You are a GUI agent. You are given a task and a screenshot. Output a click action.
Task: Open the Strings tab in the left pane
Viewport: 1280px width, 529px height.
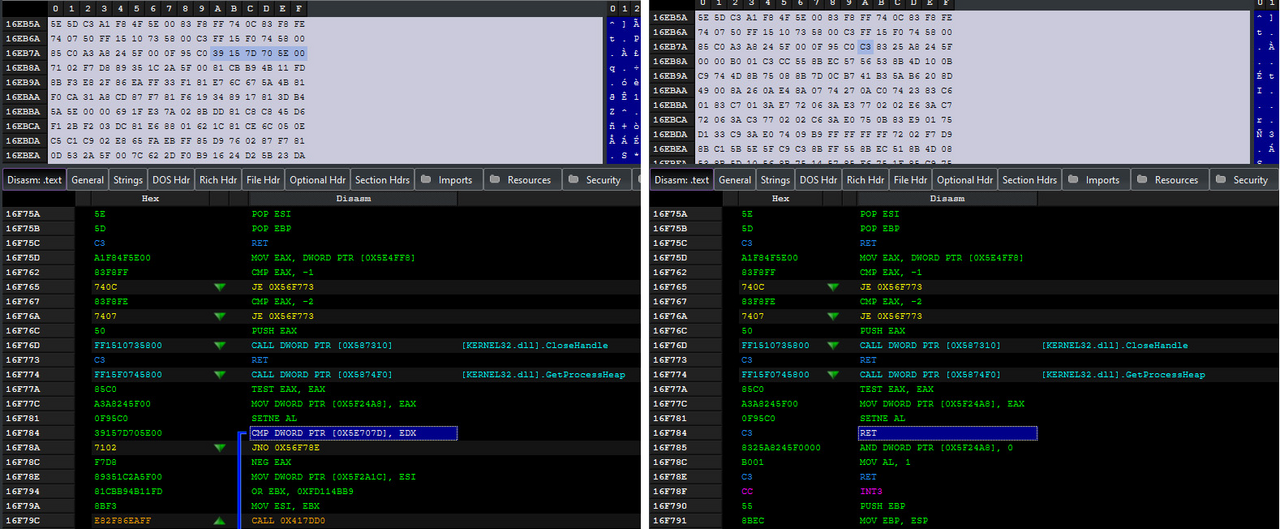click(128, 180)
